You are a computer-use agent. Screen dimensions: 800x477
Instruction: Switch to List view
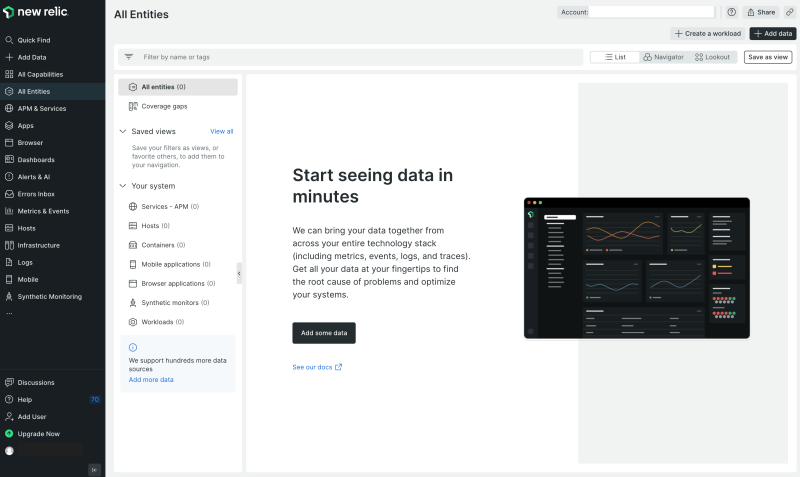pyautogui.click(x=615, y=57)
